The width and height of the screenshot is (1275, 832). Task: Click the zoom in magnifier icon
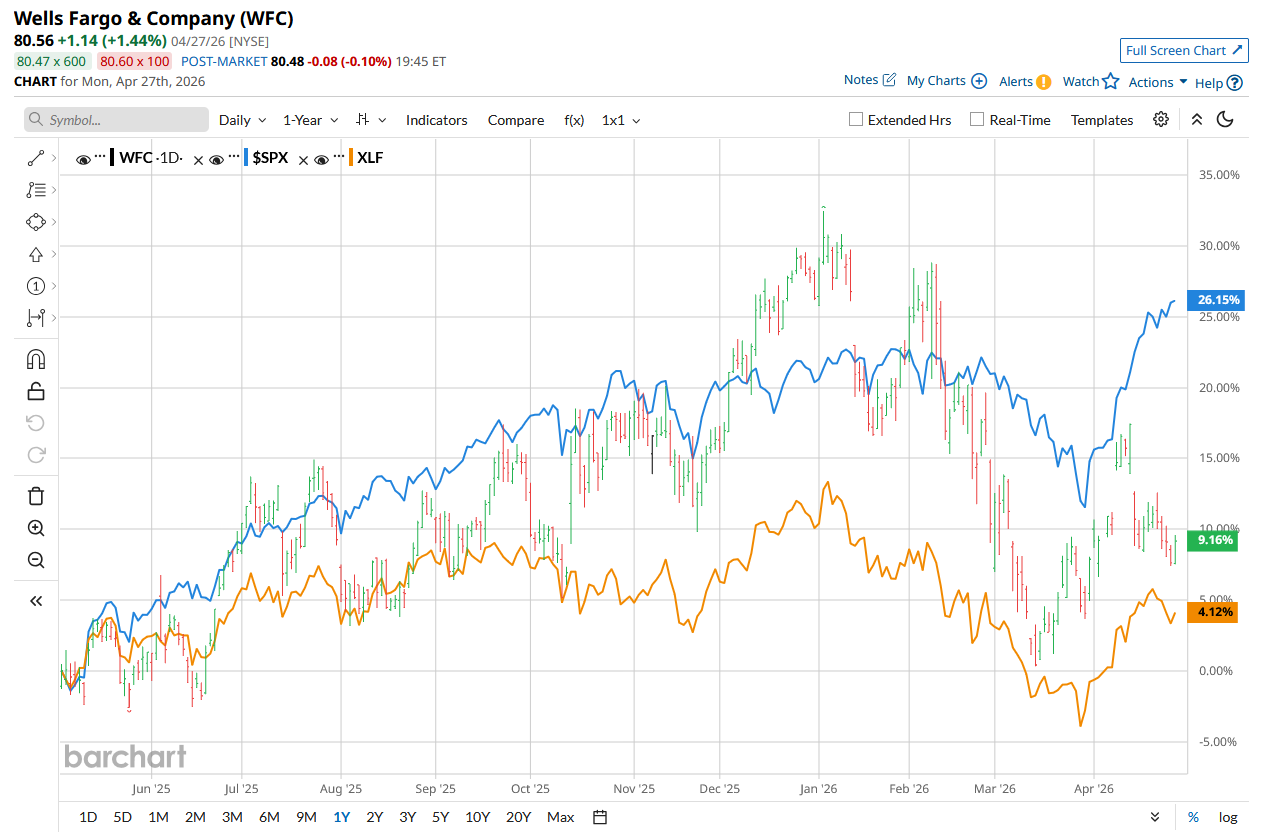pyautogui.click(x=36, y=528)
